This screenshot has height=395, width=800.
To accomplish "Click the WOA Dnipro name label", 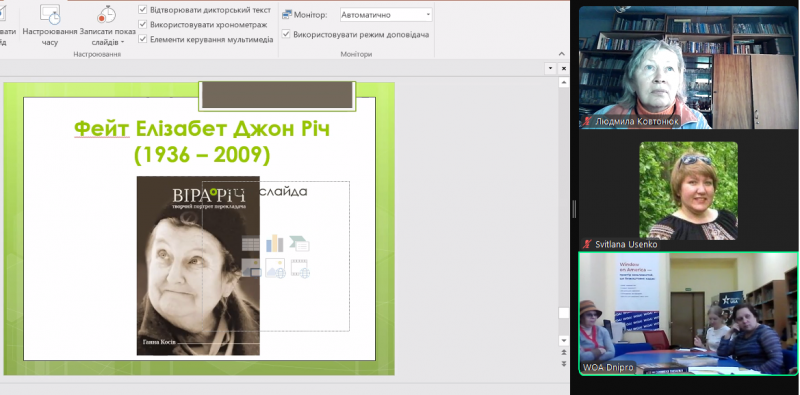I will [x=609, y=367].
